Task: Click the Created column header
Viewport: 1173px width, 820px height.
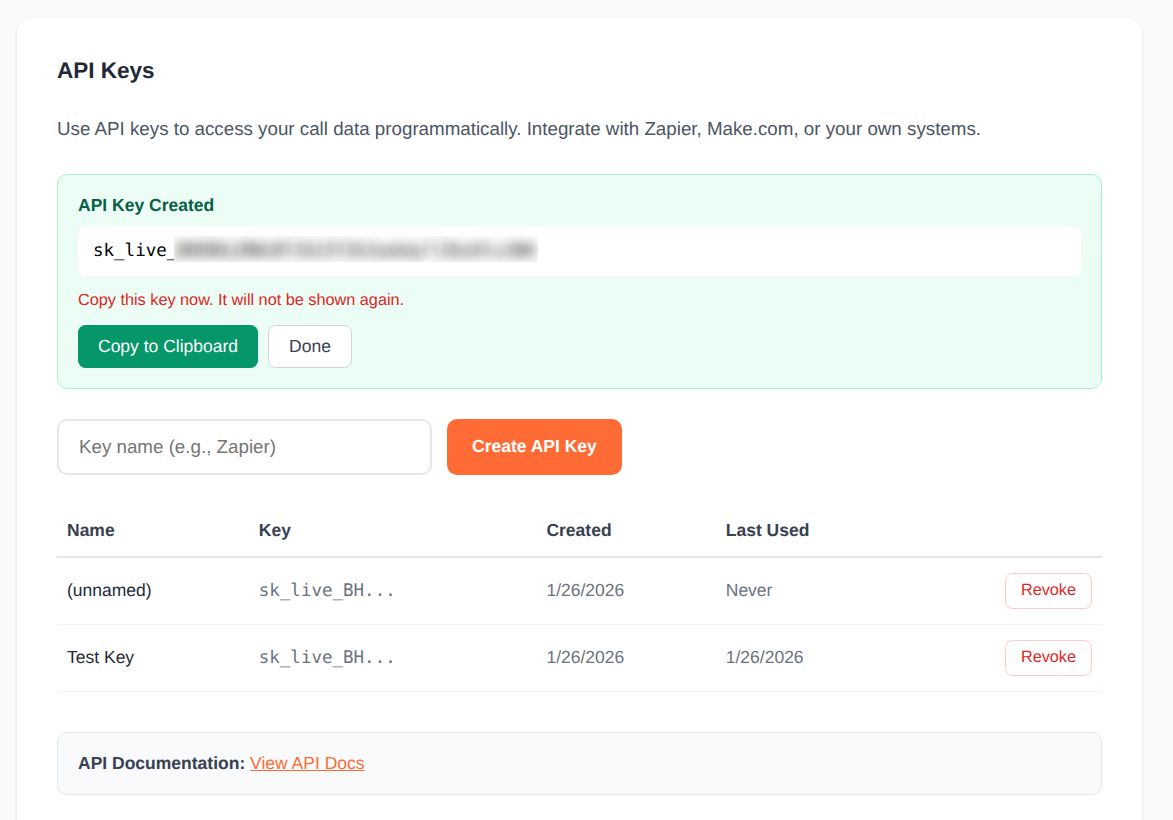Action: coord(578,530)
